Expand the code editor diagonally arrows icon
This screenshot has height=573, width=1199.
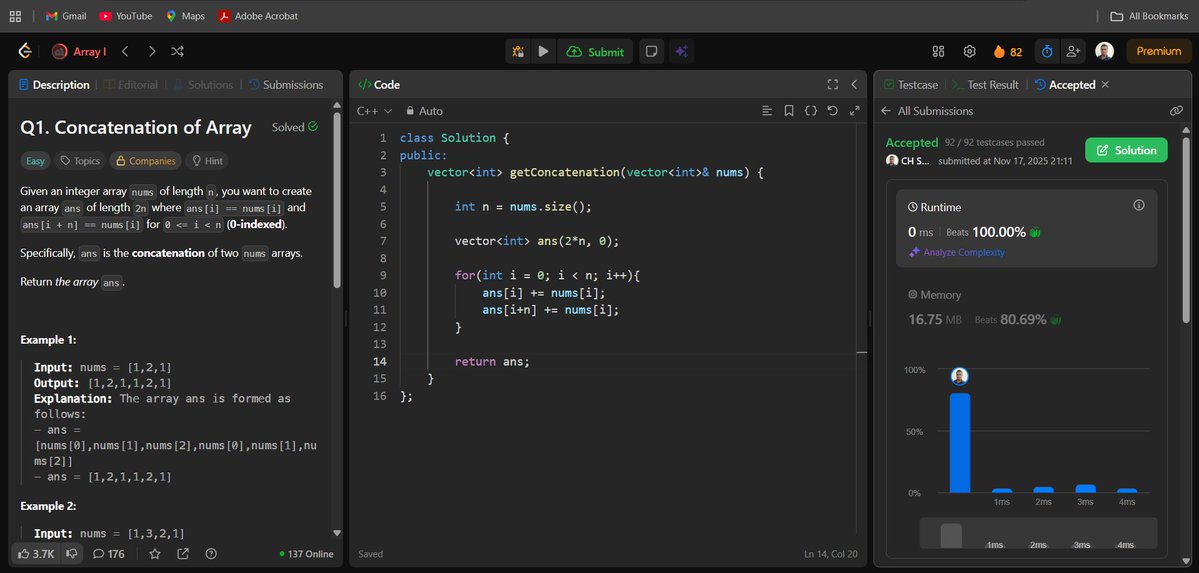[855, 111]
